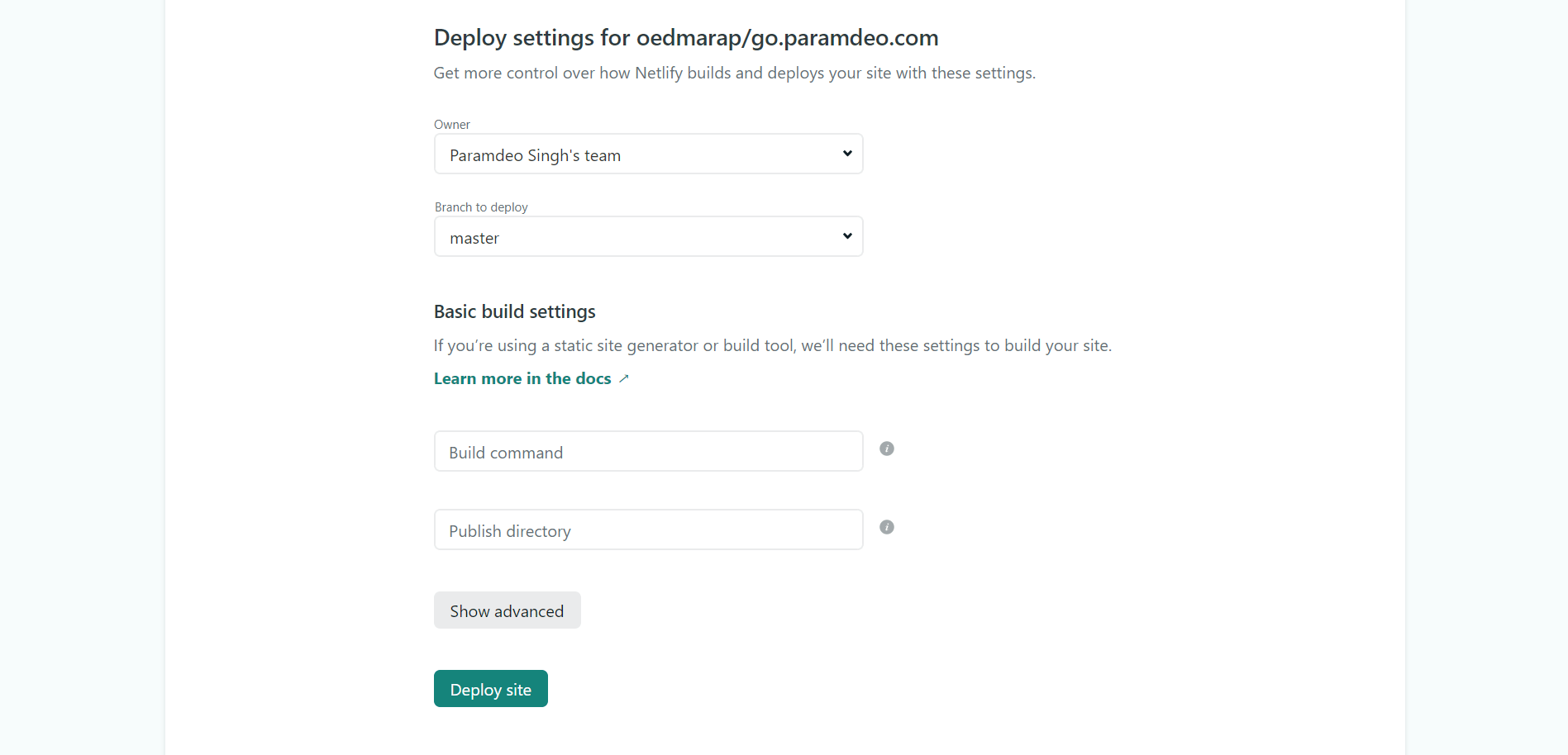Open the Branch to deploy selector
1568x755 pixels.
coord(648,236)
